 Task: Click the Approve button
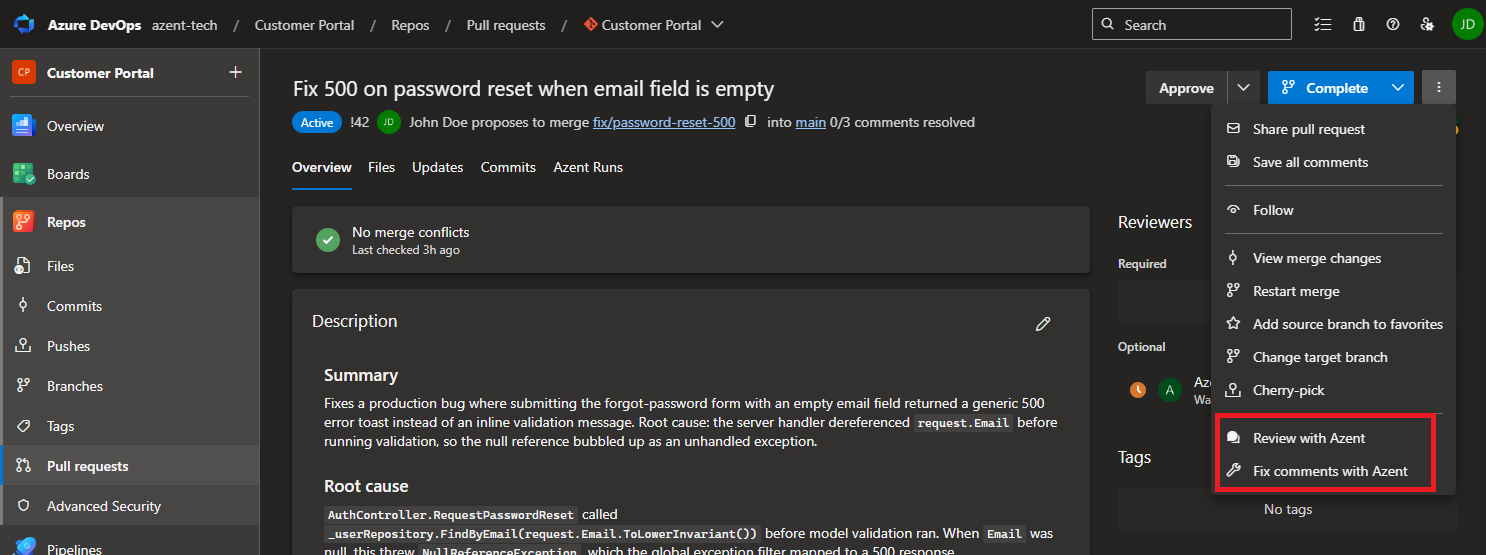pyautogui.click(x=1186, y=88)
